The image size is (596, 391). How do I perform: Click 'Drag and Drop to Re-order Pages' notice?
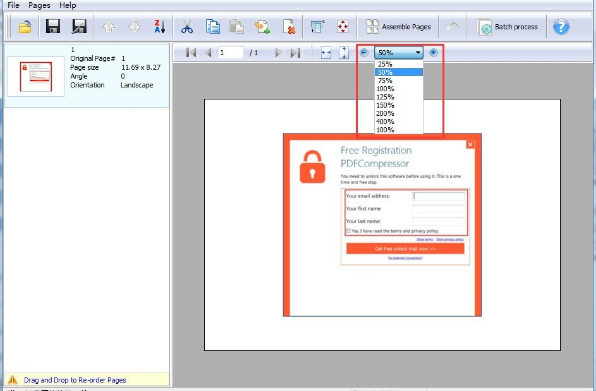coord(75,380)
